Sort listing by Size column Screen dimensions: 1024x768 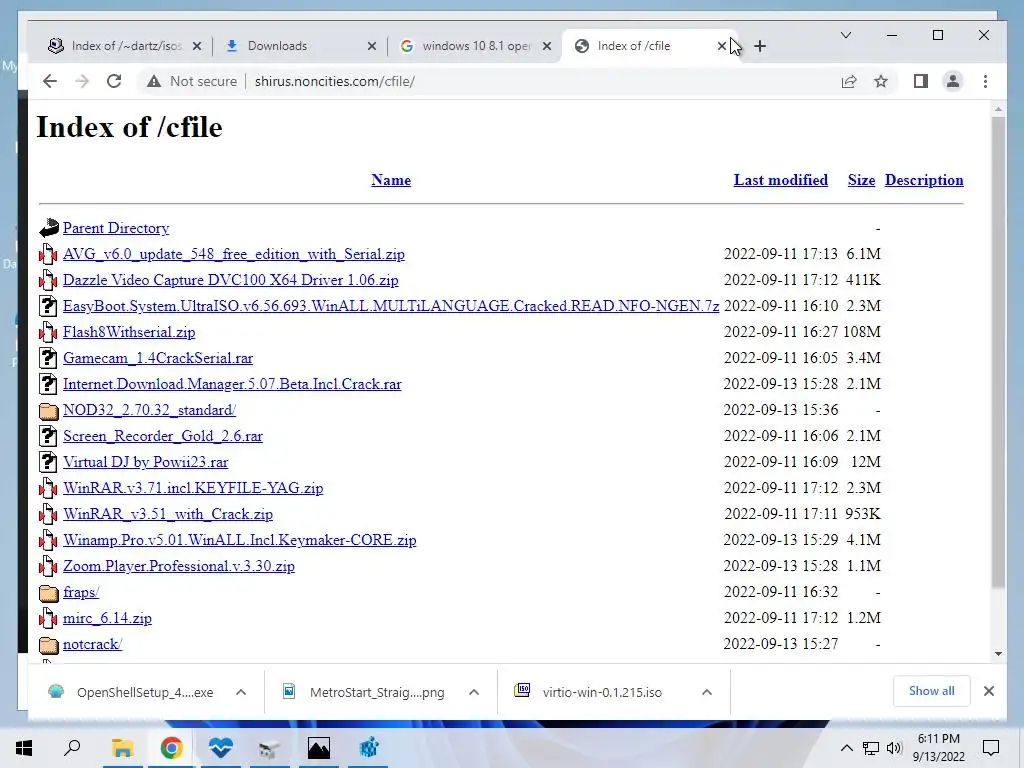[861, 180]
